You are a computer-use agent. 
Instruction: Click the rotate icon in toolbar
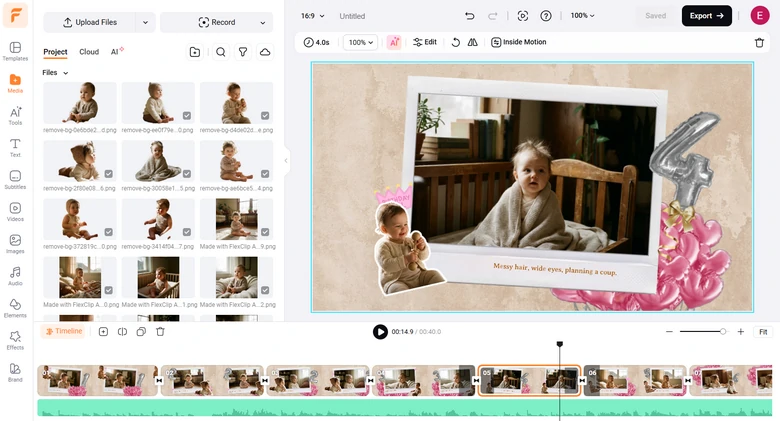[x=456, y=42]
